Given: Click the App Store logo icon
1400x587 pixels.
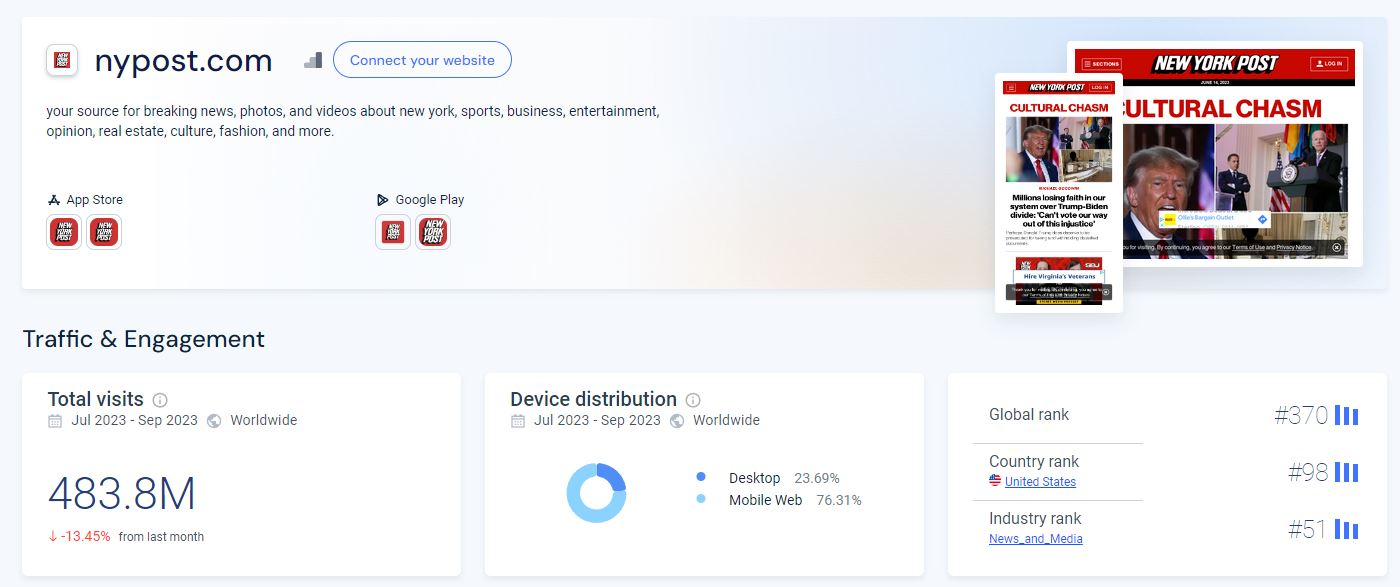Looking at the screenshot, I should click(x=54, y=200).
